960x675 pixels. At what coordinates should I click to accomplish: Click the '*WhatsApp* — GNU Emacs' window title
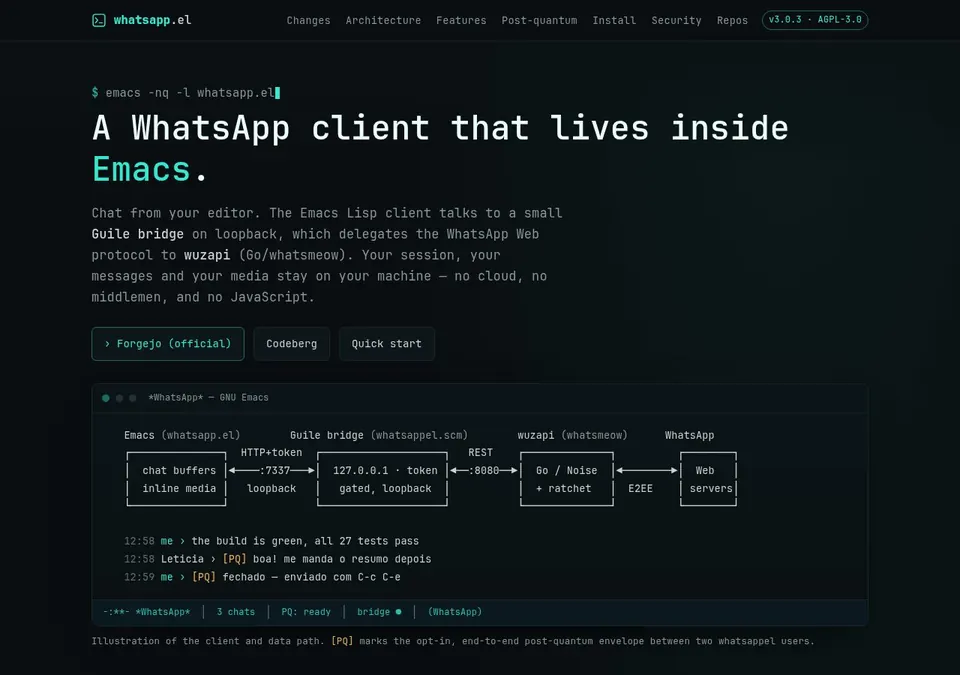click(208, 398)
